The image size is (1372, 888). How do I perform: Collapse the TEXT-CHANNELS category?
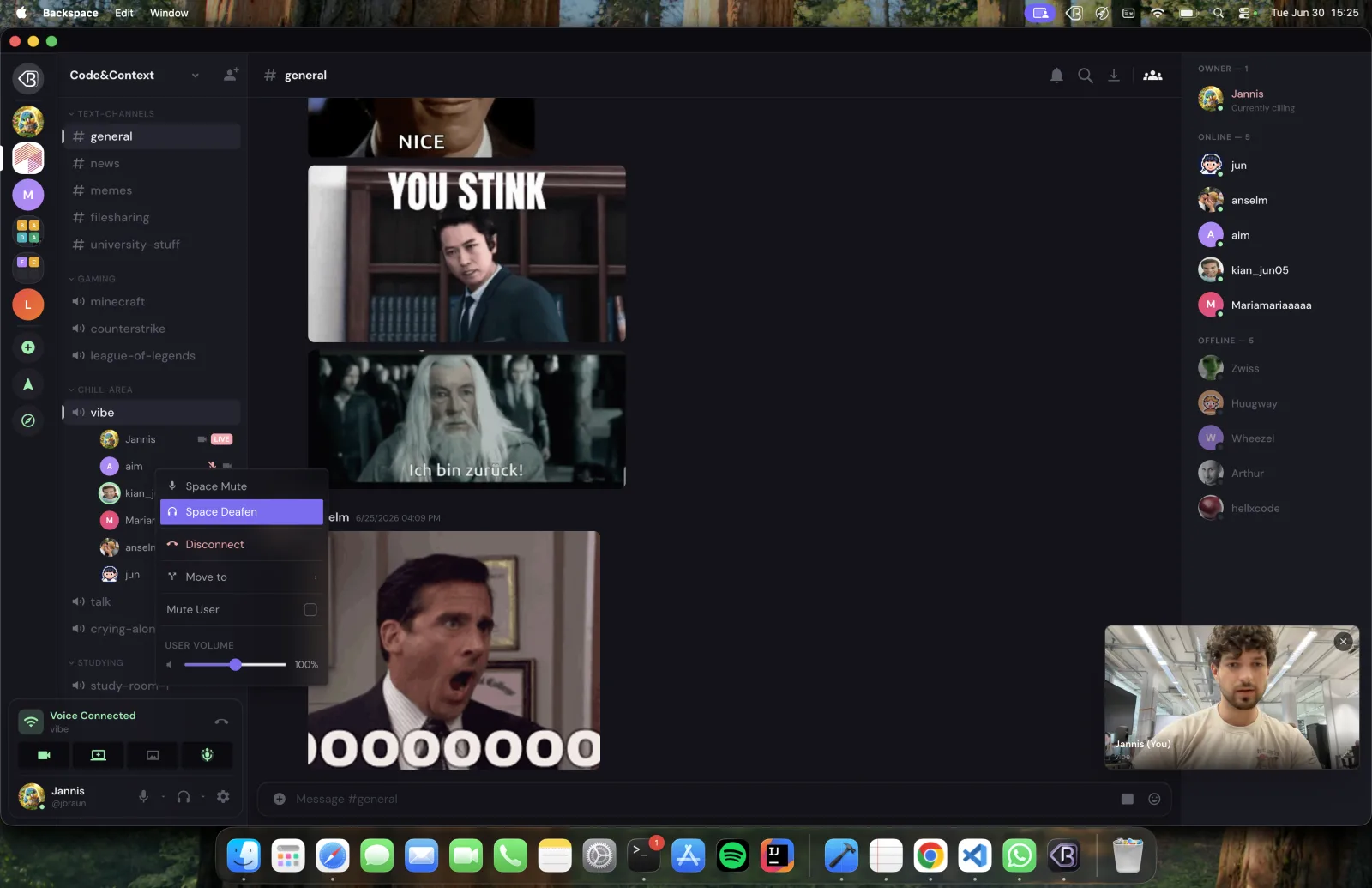tap(111, 113)
